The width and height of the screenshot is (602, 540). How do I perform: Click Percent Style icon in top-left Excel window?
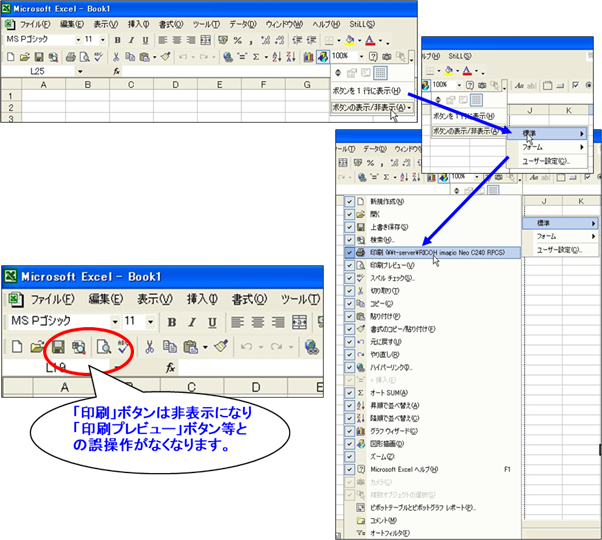[238, 40]
